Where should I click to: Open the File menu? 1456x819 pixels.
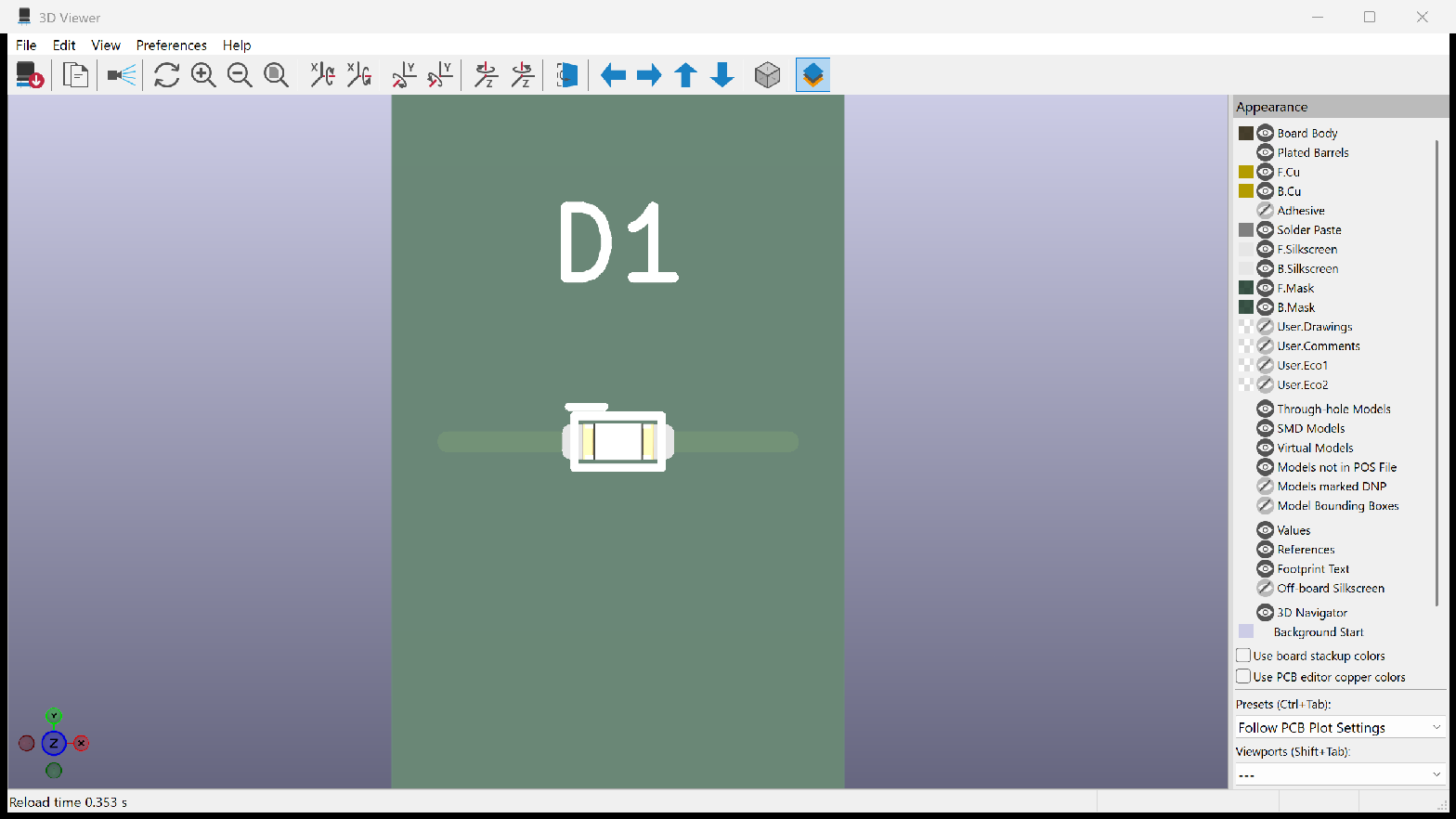click(26, 45)
